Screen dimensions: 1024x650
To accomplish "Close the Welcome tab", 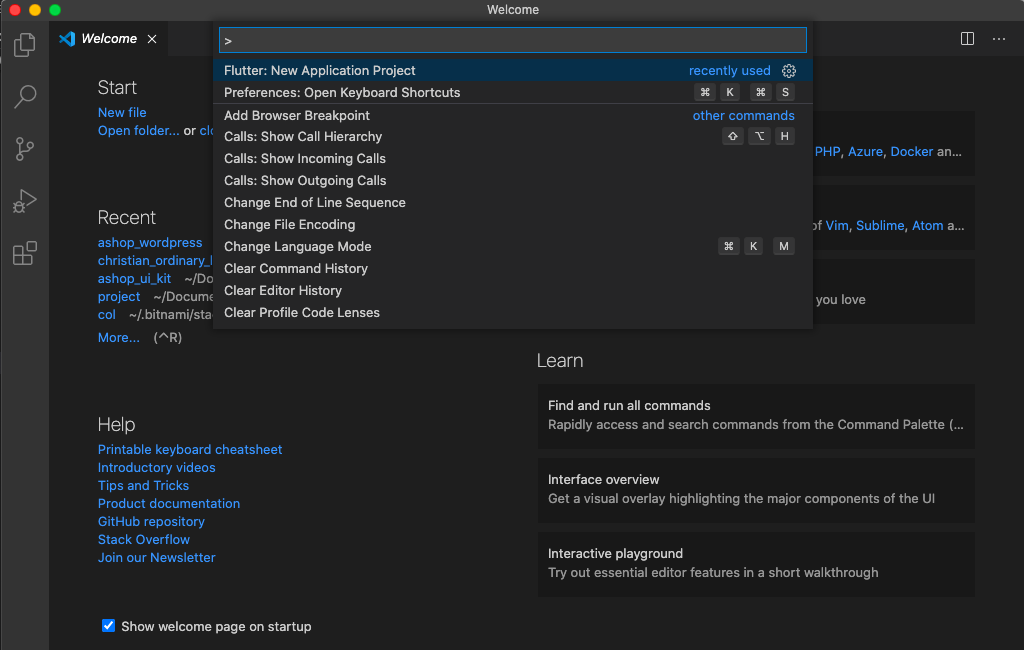I will click(152, 39).
